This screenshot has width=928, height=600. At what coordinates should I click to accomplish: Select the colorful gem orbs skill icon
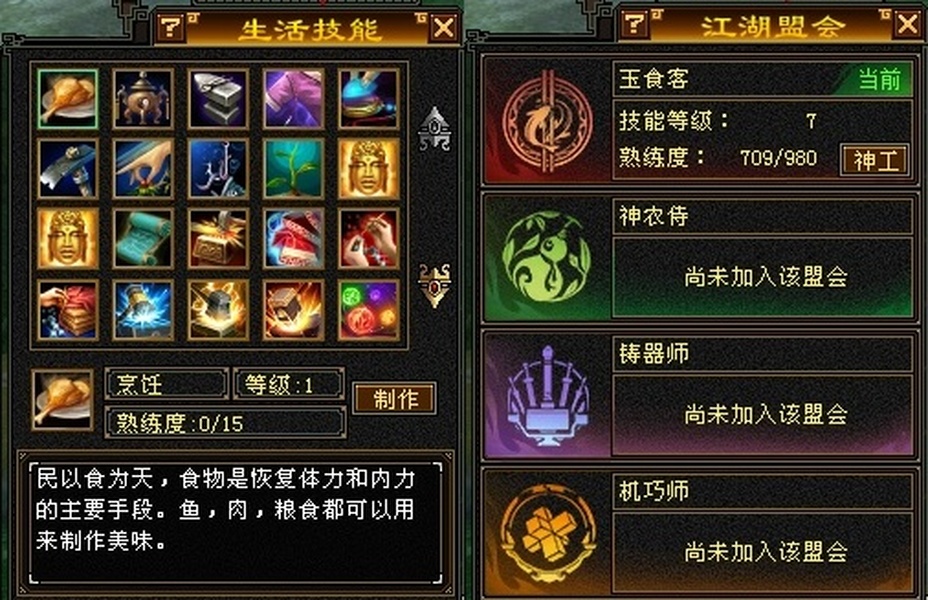point(369,310)
